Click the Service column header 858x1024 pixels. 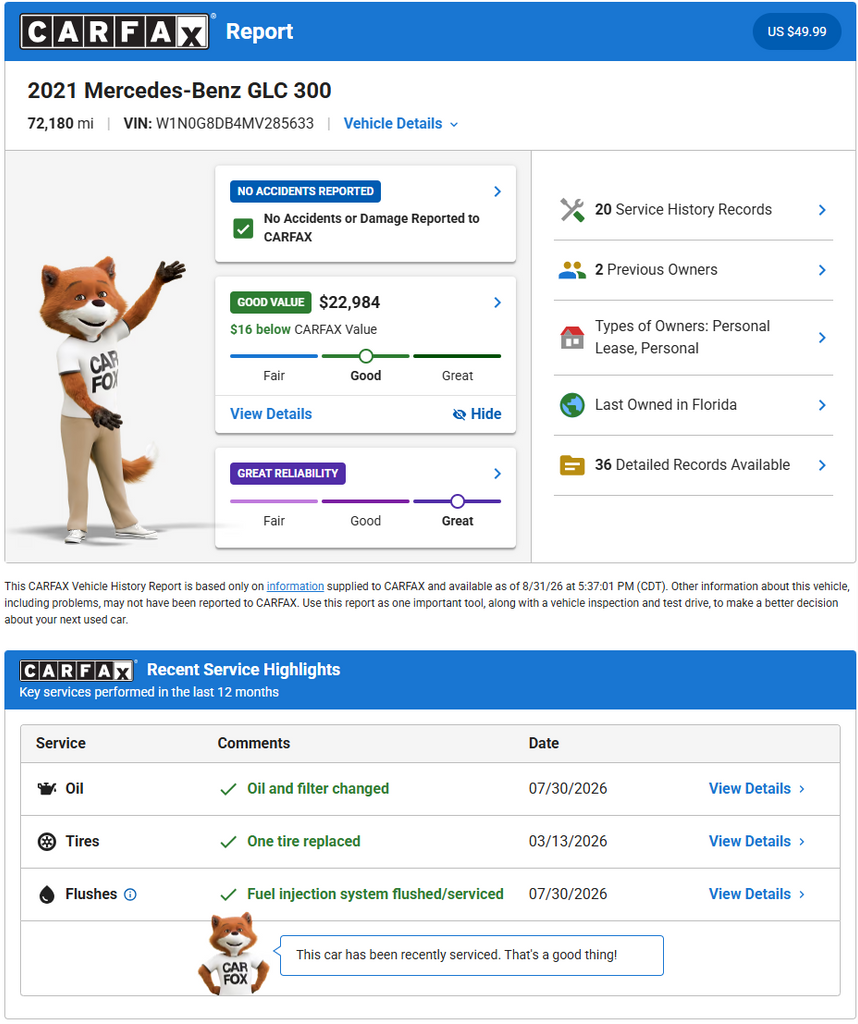click(61, 743)
